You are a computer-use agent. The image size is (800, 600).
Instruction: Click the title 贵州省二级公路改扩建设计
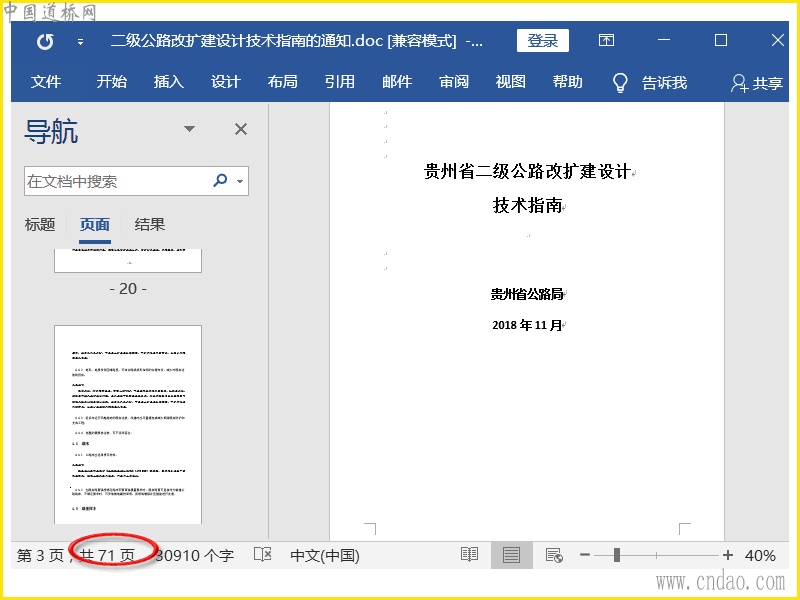528,171
